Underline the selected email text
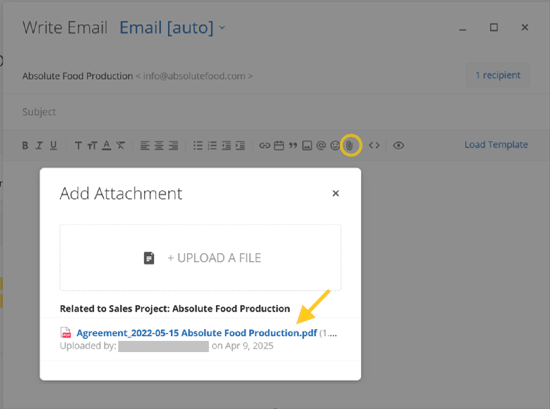Viewport: 550px width, 409px height. click(53, 145)
